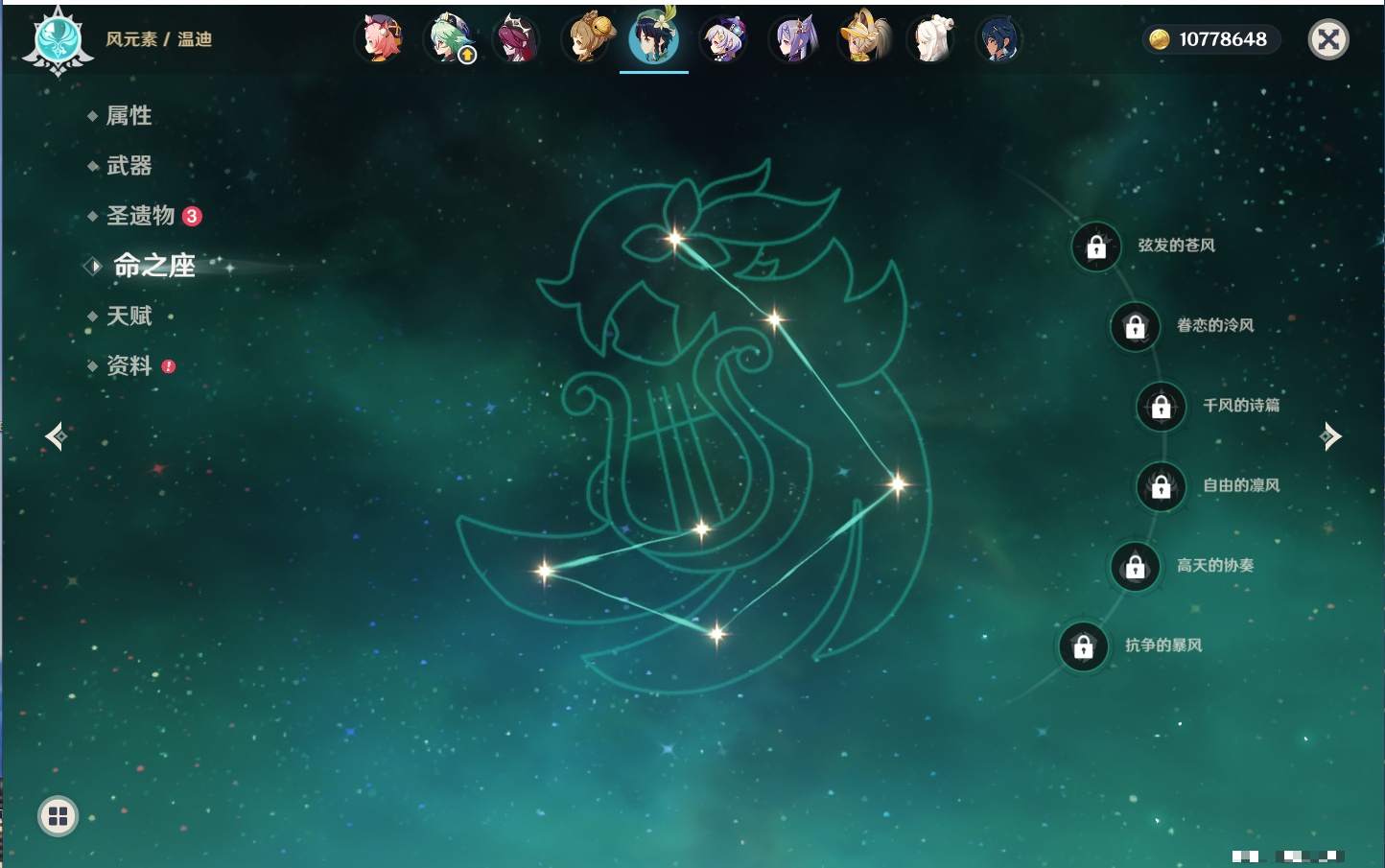Open the grid menu button
Viewport: 1385px width, 868px height.
[58, 816]
